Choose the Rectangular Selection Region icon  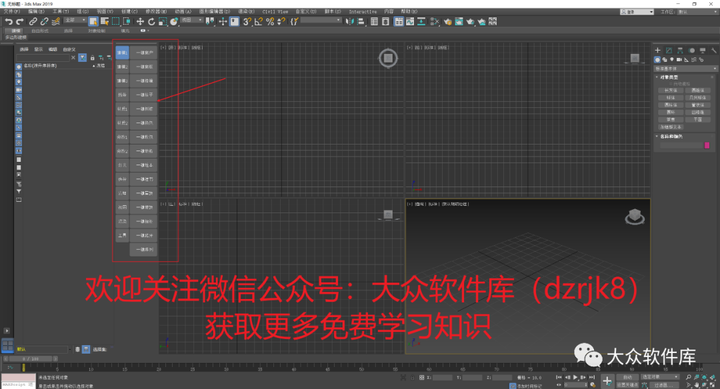coord(116,21)
